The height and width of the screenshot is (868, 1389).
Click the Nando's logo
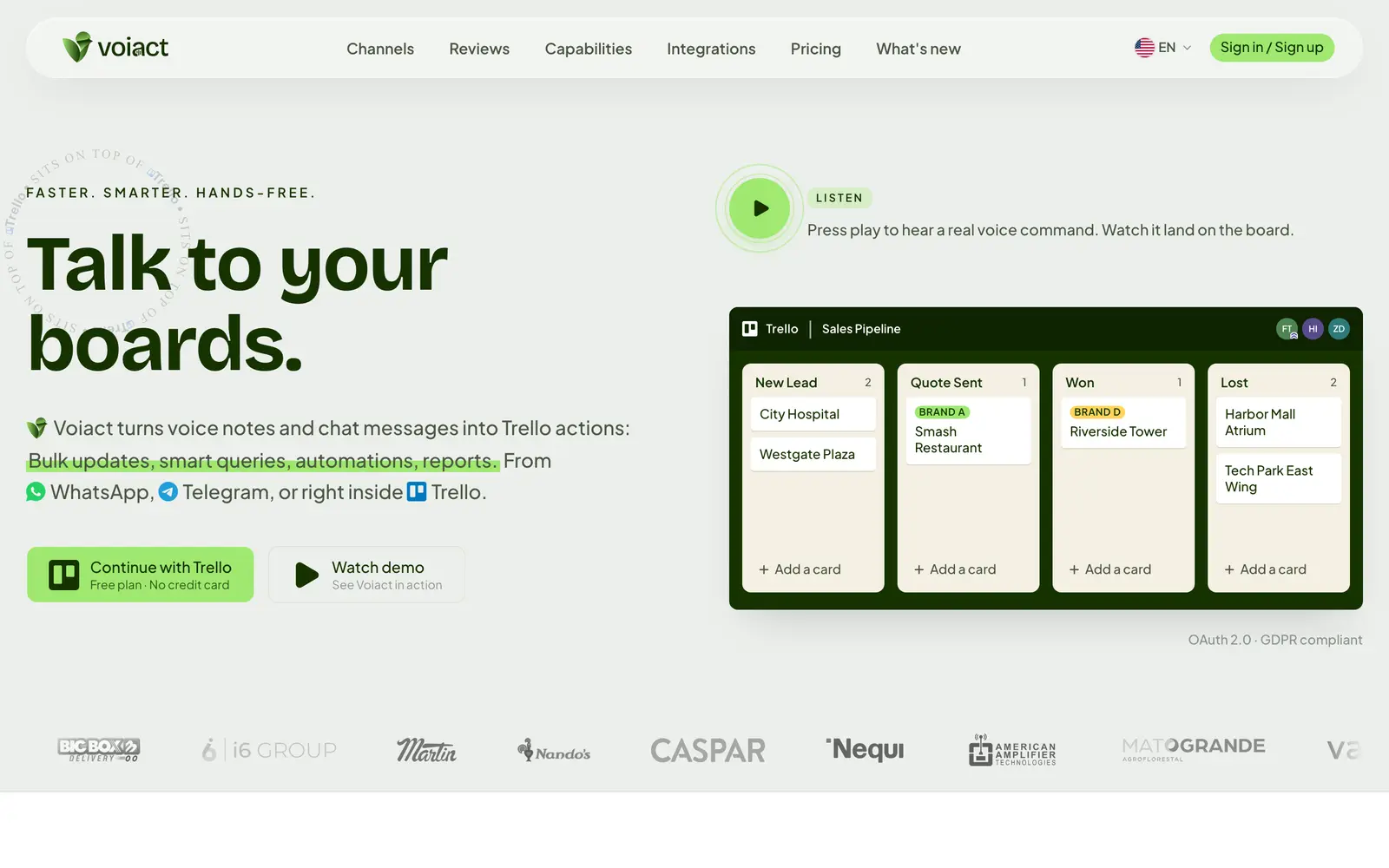click(554, 751)
